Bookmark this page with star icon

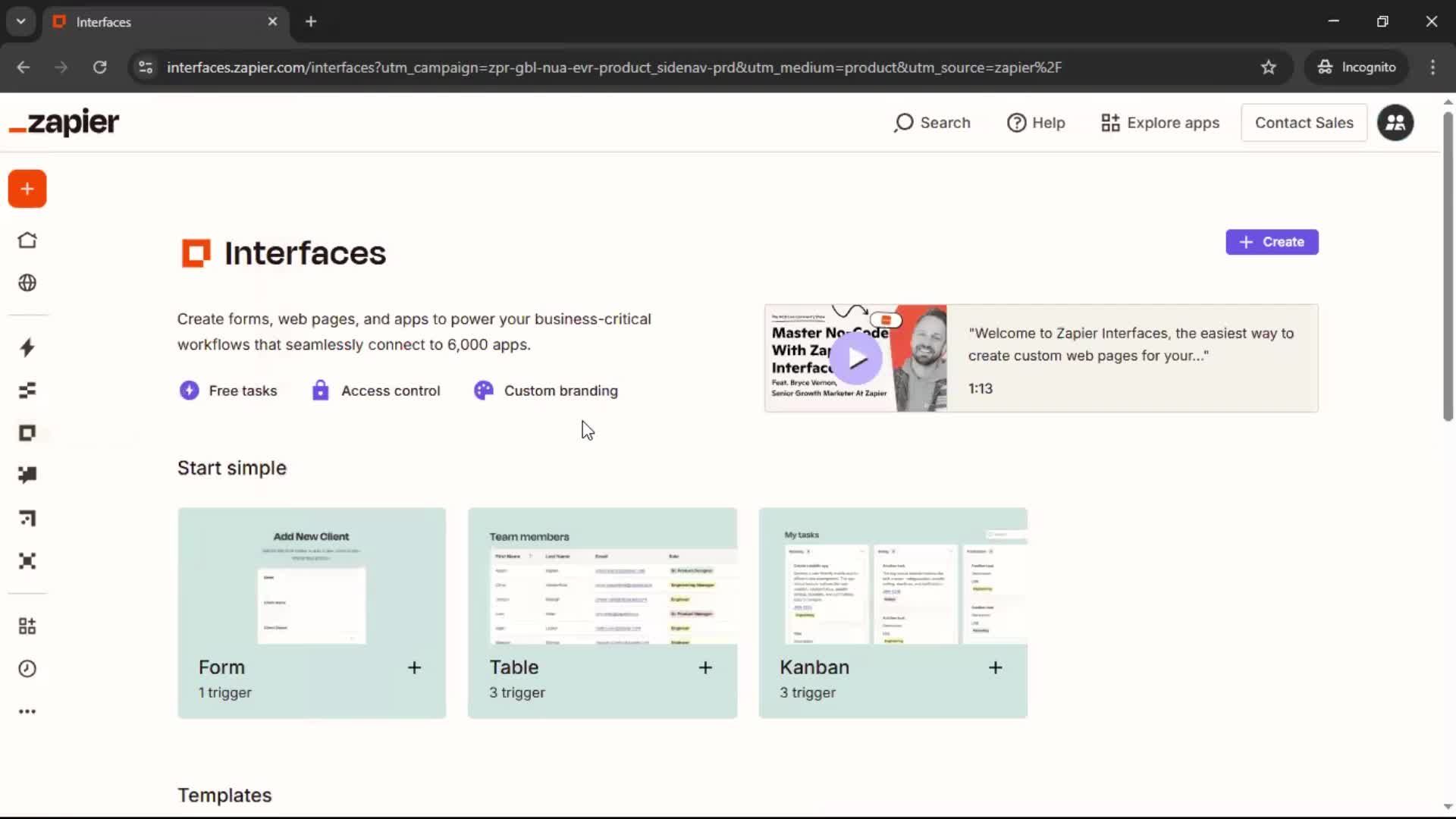tap(1269, 67)
